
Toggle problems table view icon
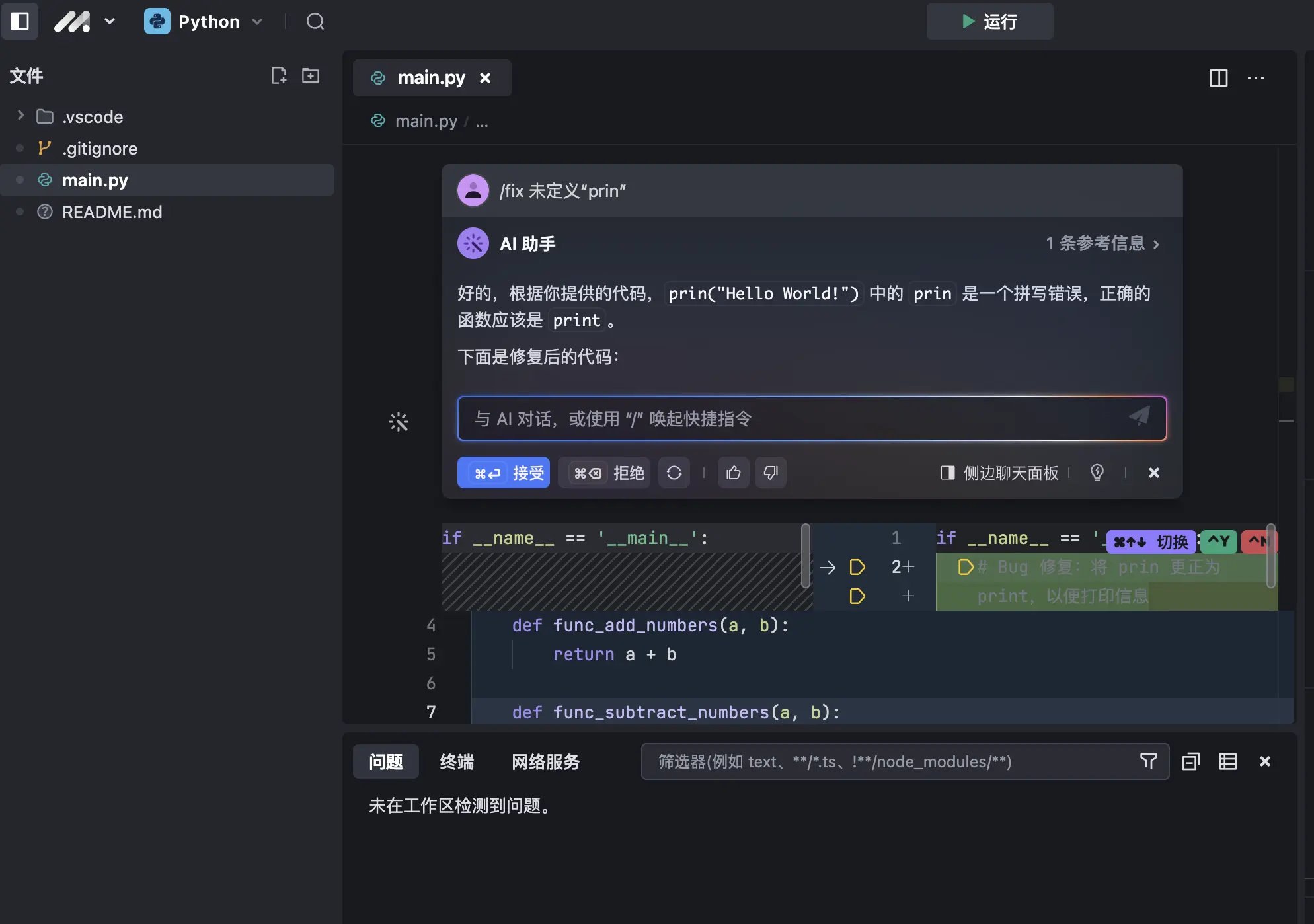click(x=1228, y=761)
